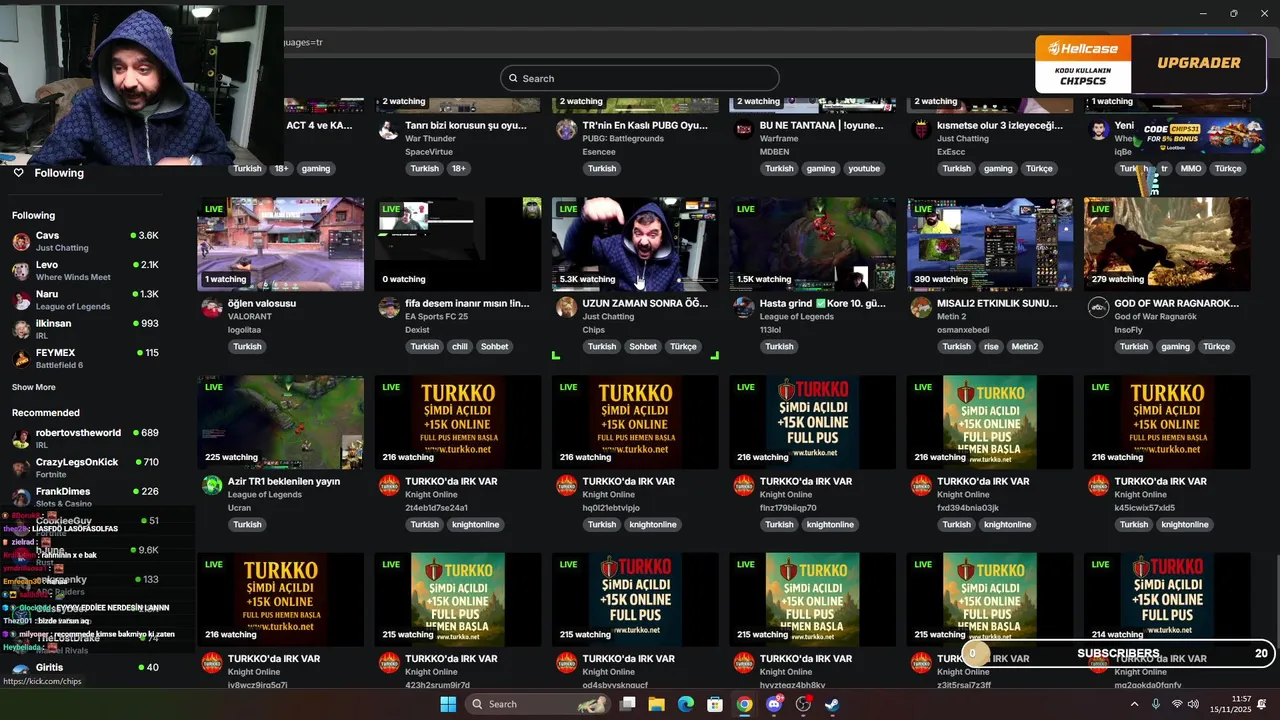
Task: Open 'Azir TR1 beklenilen yayın' title link
Action: (x=284, y=481)
